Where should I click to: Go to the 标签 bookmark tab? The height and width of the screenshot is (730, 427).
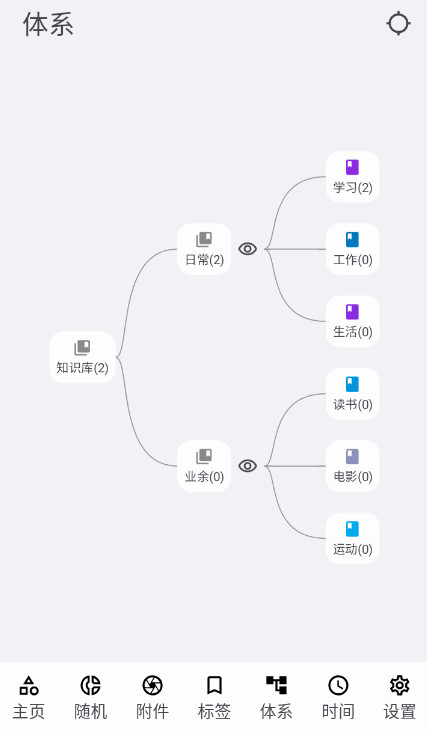(x=214, y=697)
